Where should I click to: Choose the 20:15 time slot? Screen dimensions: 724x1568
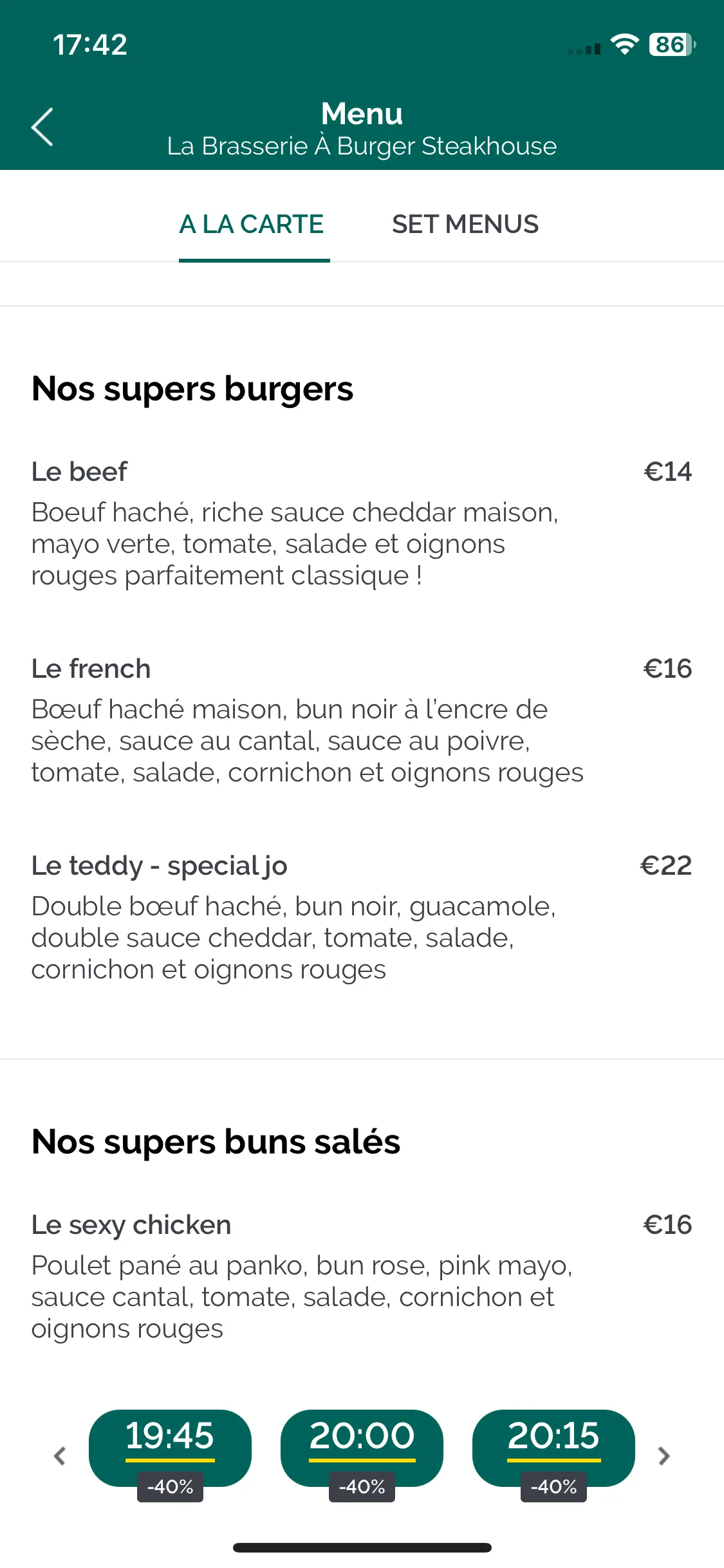tap(553, 1448)
